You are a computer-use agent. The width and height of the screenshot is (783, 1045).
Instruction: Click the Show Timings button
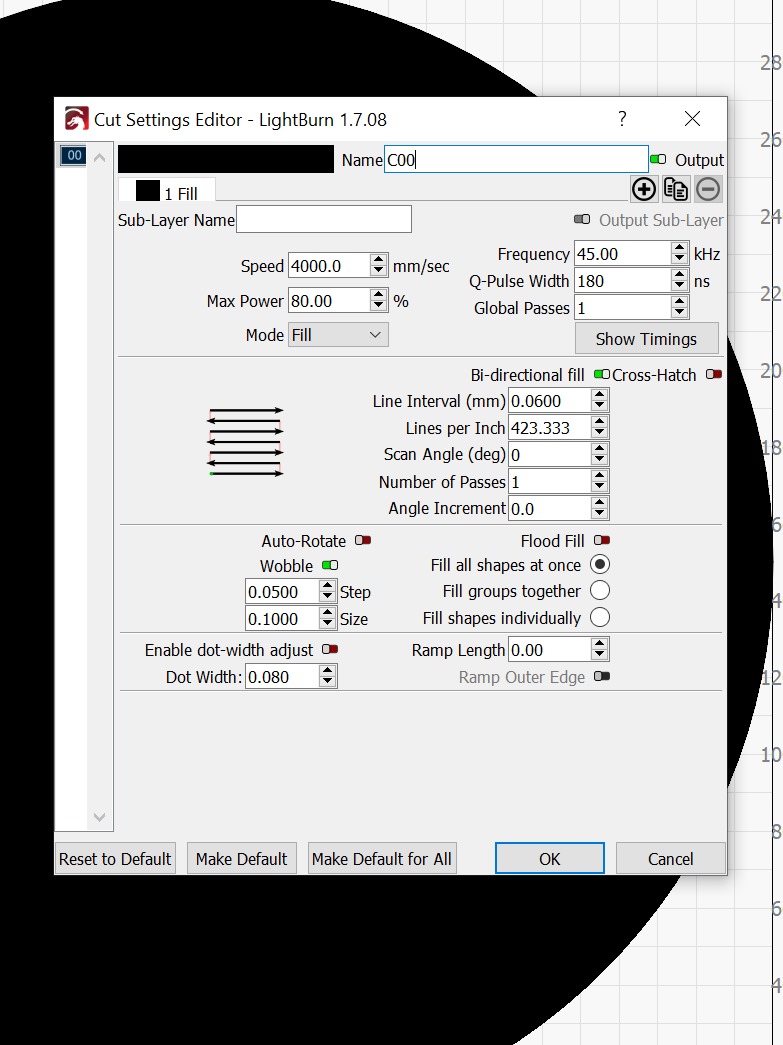pos(646,339)
